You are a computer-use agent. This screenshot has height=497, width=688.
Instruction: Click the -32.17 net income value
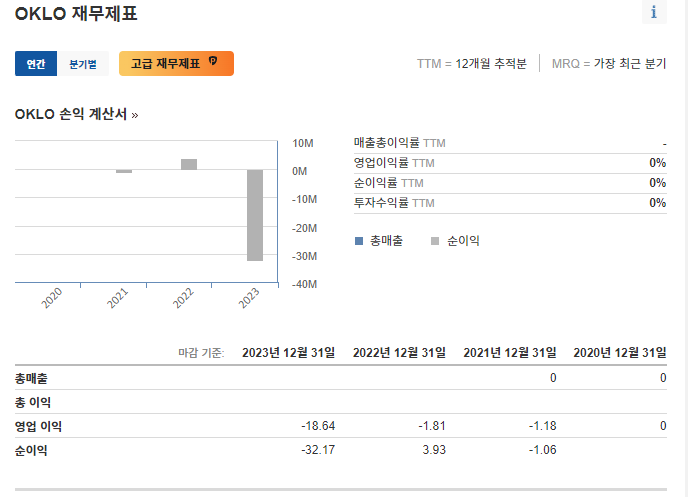pos(318,450)
